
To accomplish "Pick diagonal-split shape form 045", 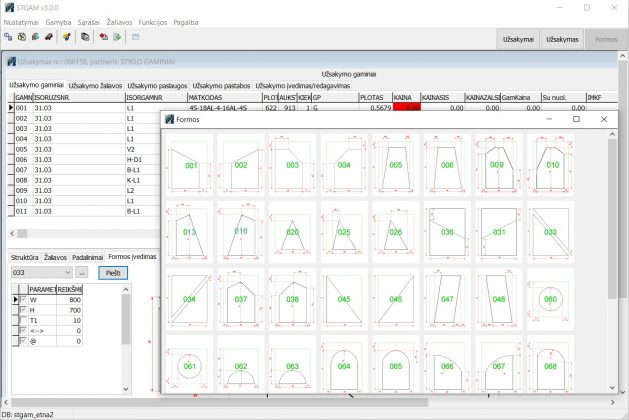I will tap(344, 299).
